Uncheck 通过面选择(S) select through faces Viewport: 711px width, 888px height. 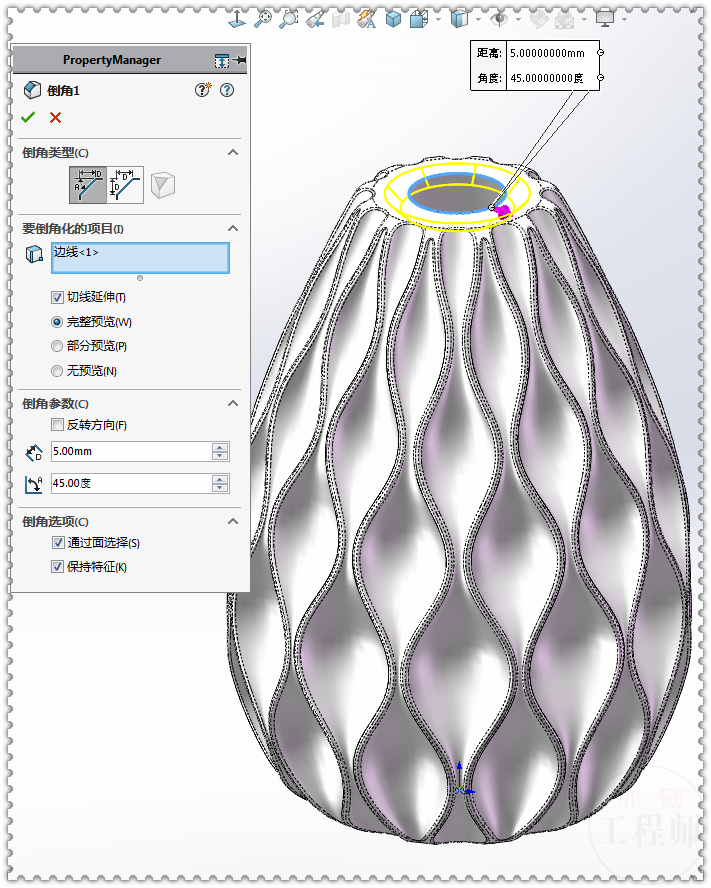point(57,543)
